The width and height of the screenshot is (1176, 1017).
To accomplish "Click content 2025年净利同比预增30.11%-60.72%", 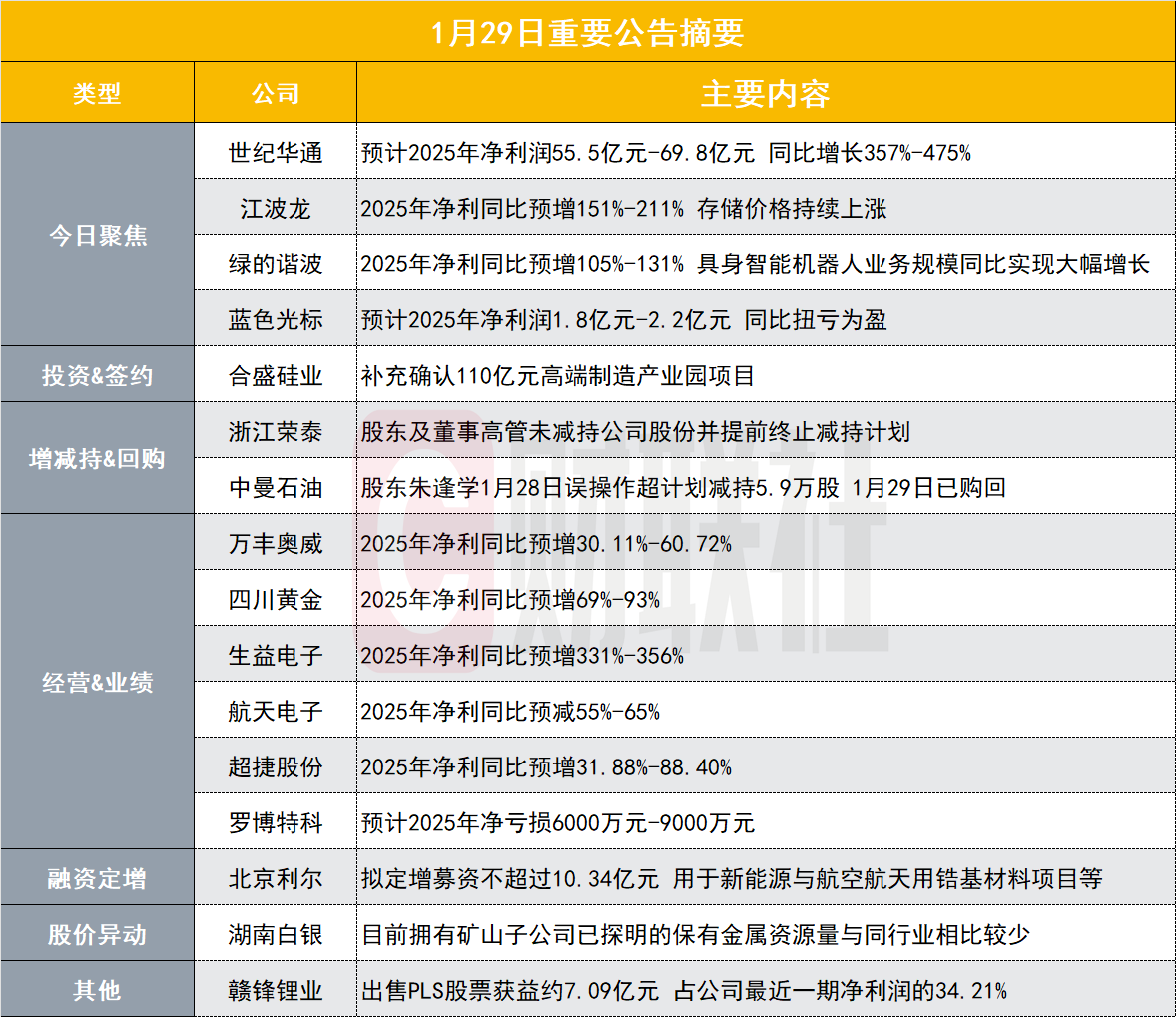I will pos(546,543).
